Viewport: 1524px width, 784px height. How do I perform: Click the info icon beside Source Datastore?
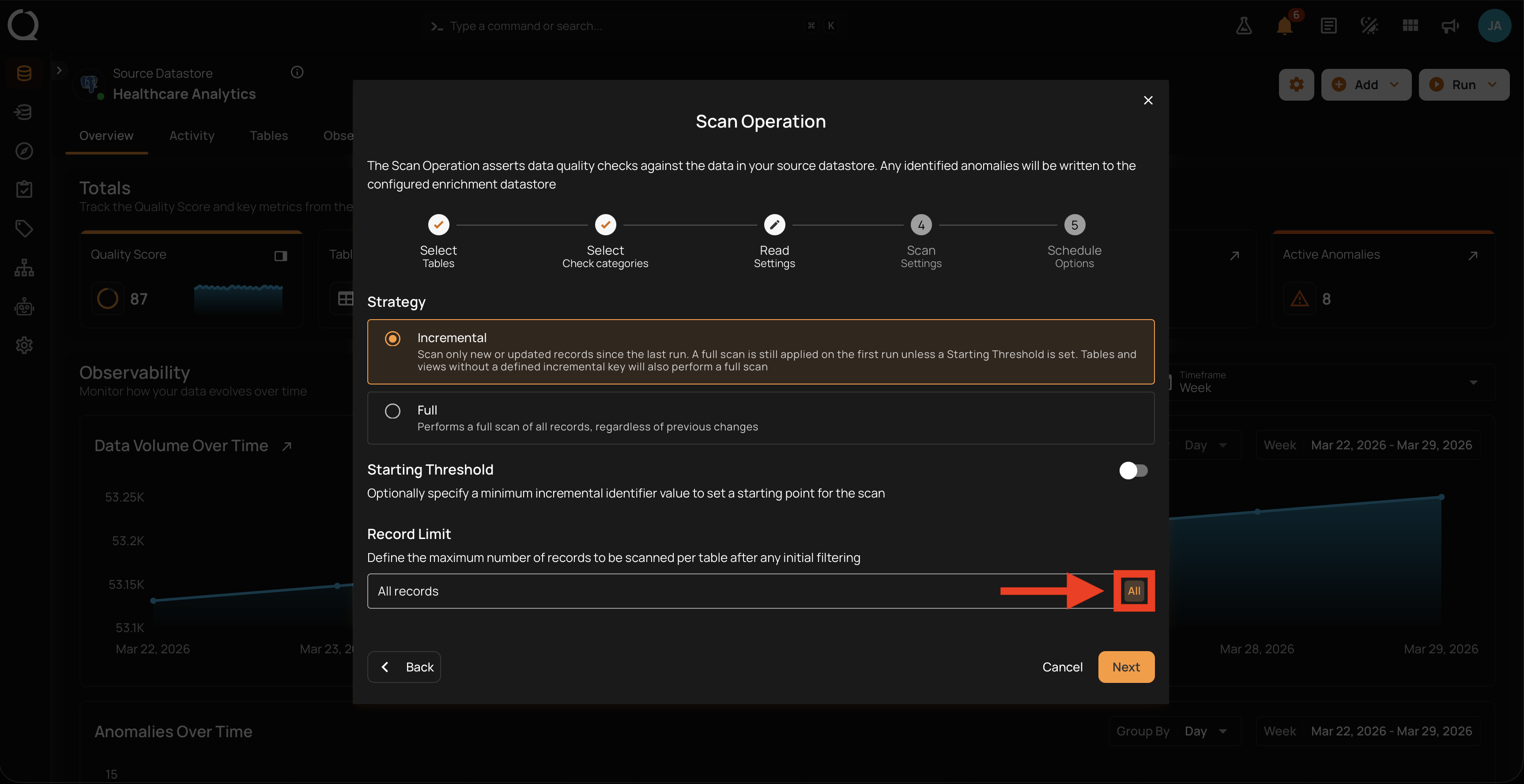297,72
